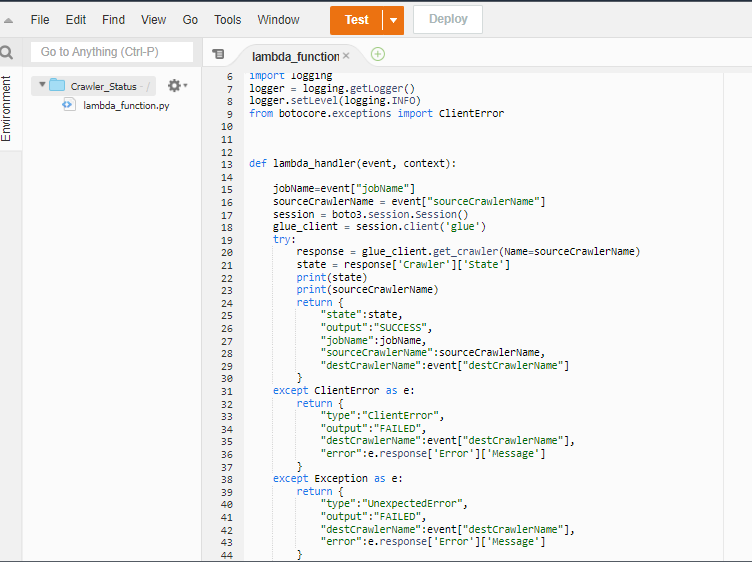Switch to the lambda_function editor tab
This screenshot has width=752, height=562.
294,56
